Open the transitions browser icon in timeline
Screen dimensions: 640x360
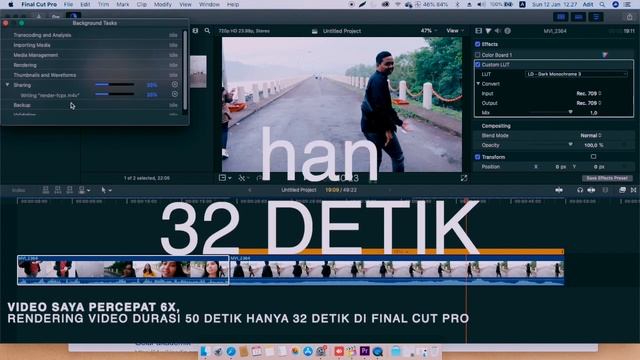pos(633,190)
